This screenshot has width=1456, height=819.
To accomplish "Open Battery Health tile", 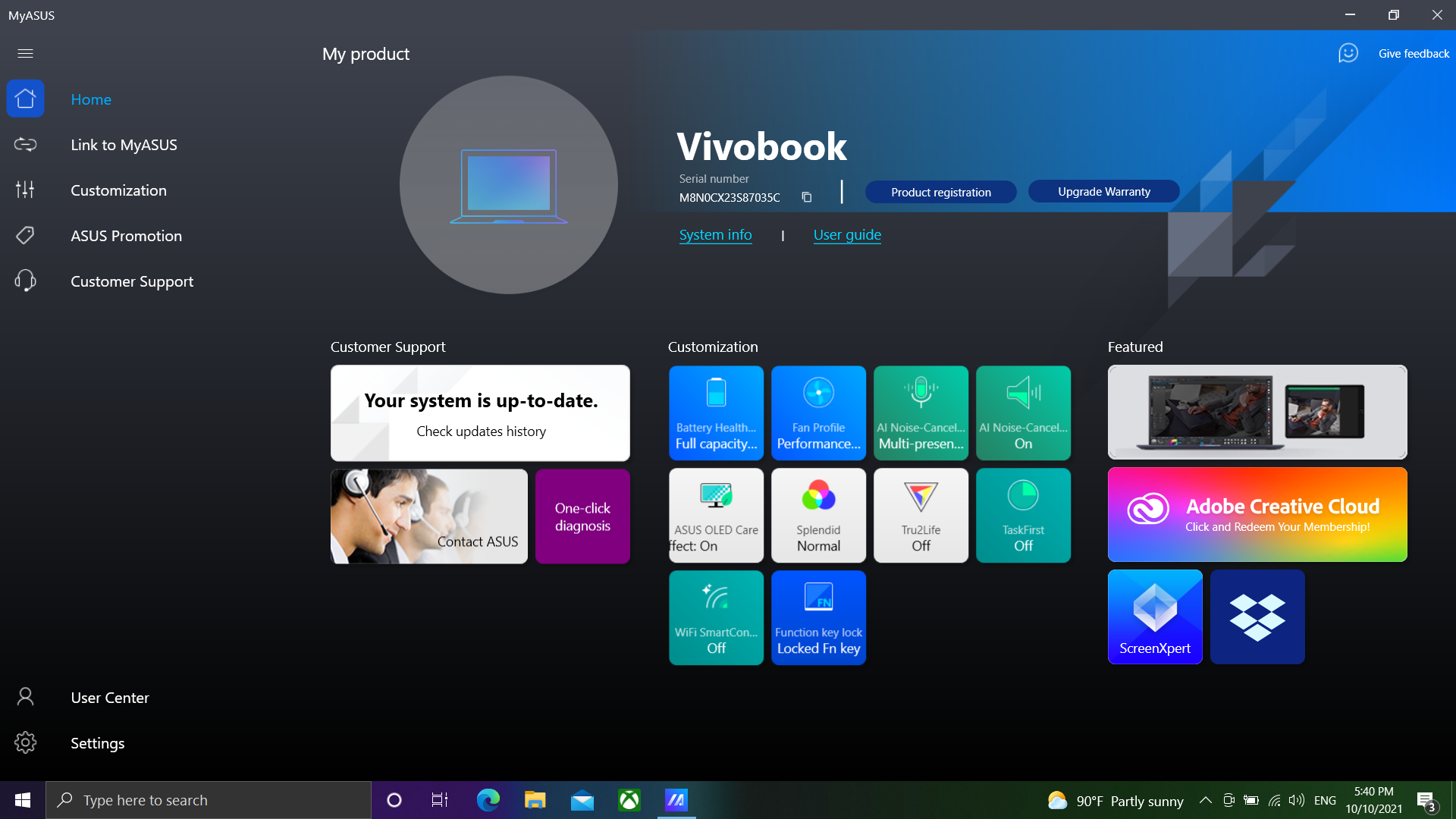I will 716,413.
